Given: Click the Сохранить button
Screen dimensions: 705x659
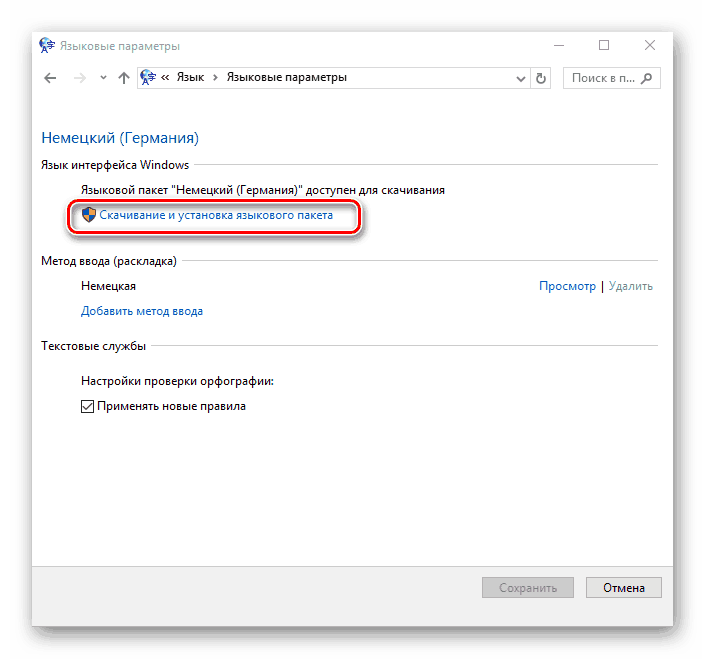Looking at the screenshot, I should click(528, 588).
